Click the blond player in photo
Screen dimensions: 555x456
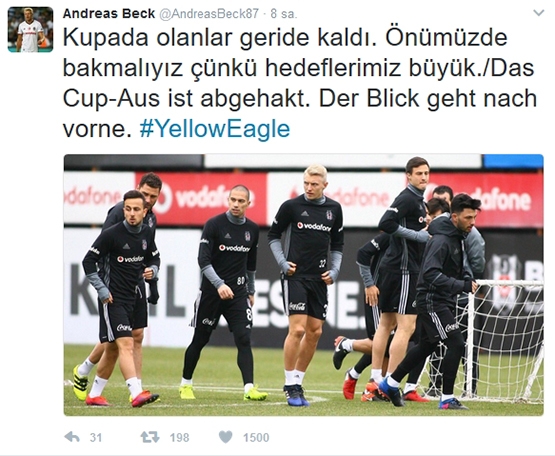tap(306, 283)
